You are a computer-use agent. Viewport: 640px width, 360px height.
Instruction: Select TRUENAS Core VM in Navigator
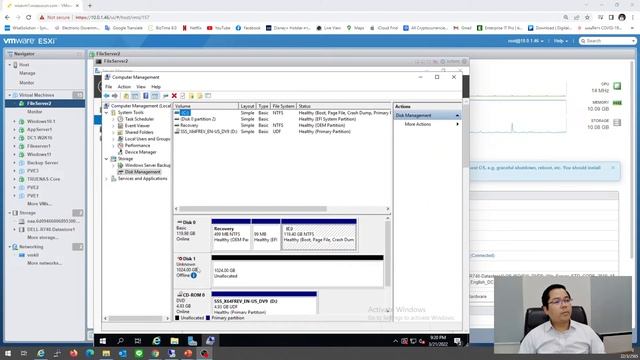coord(43,179)
